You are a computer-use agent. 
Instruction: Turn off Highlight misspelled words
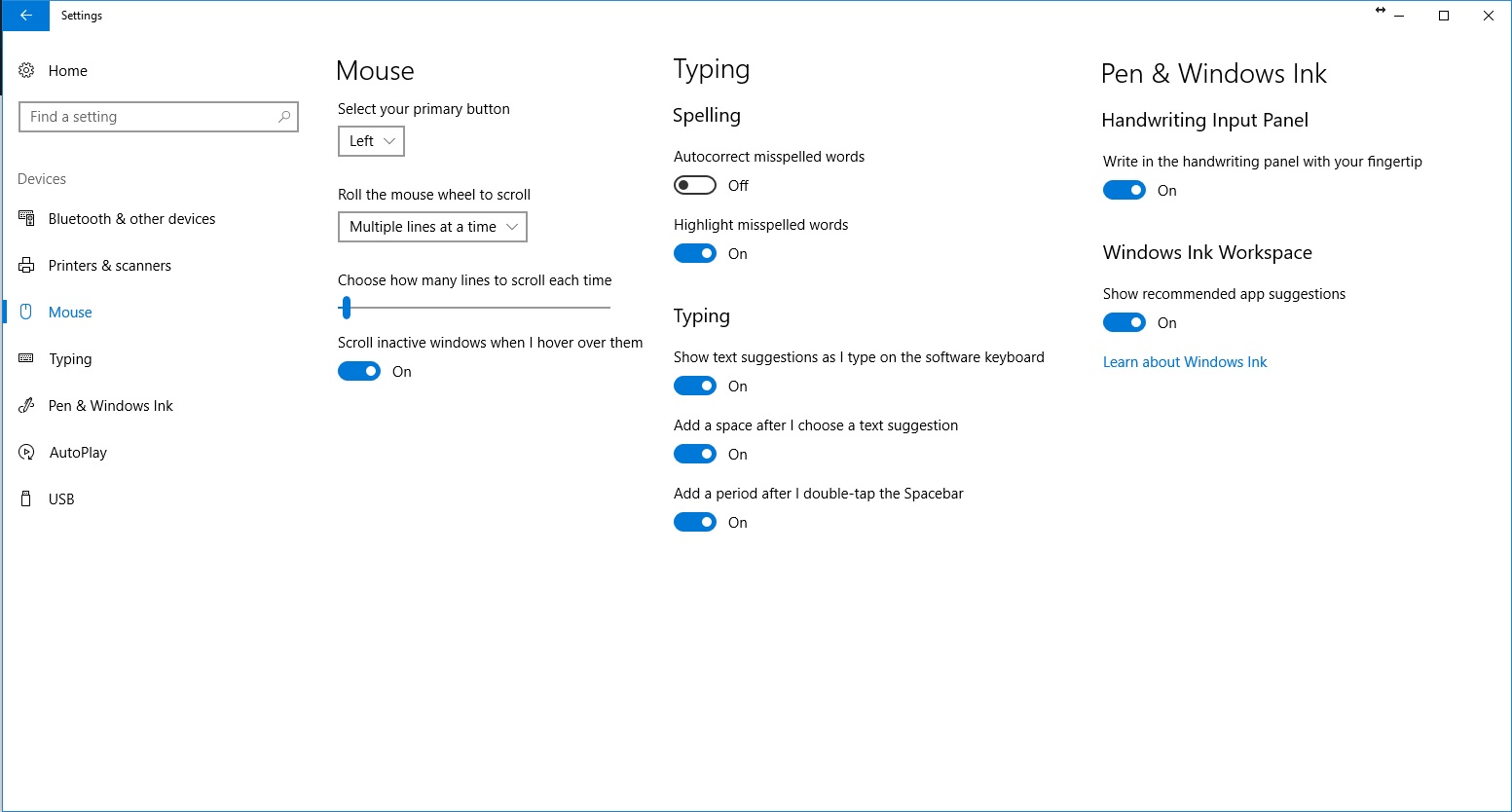pyautogui.click(x=695, y=253)
